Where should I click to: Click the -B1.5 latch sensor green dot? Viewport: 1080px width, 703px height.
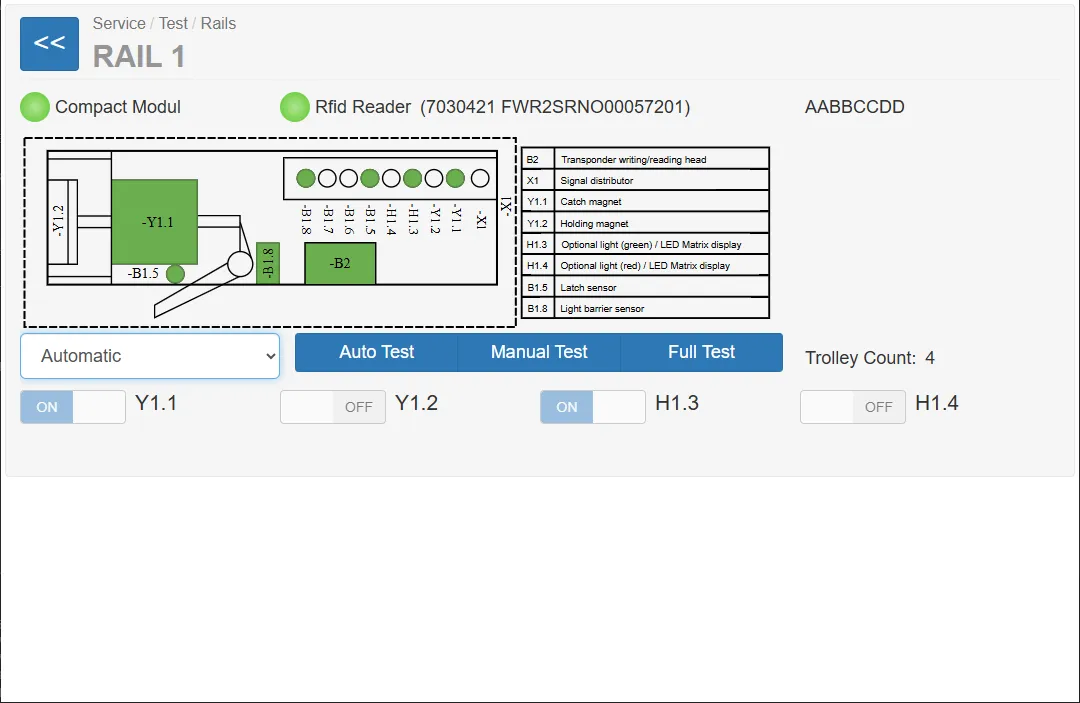176,274
